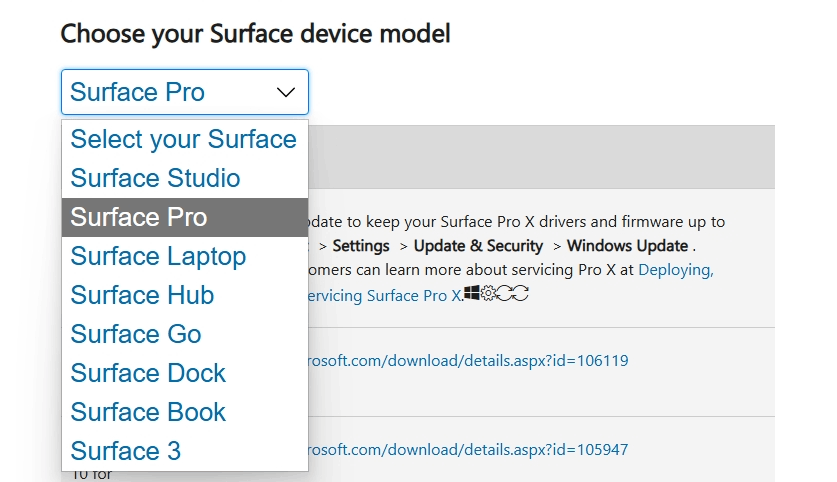Select Surface Laptop in the dropdown list
This screenshot has height=482, width=837.
click(x=158, y=256)
